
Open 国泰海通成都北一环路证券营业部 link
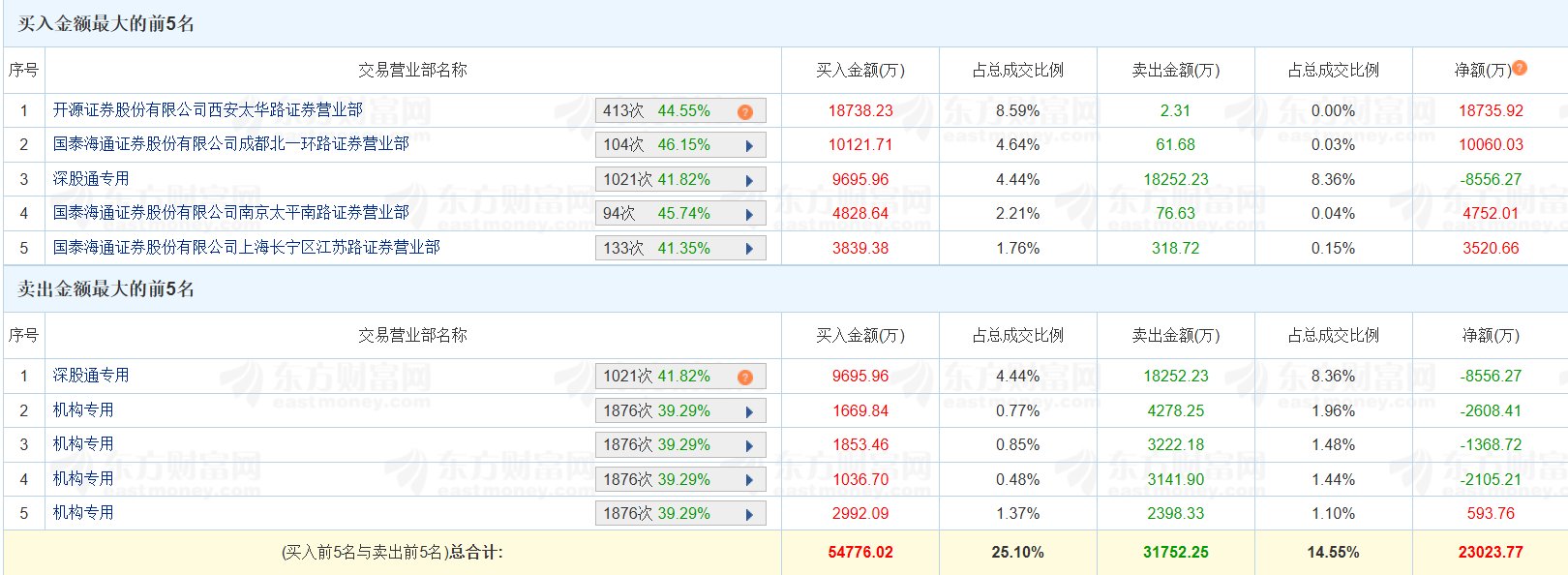click(230, 144)
